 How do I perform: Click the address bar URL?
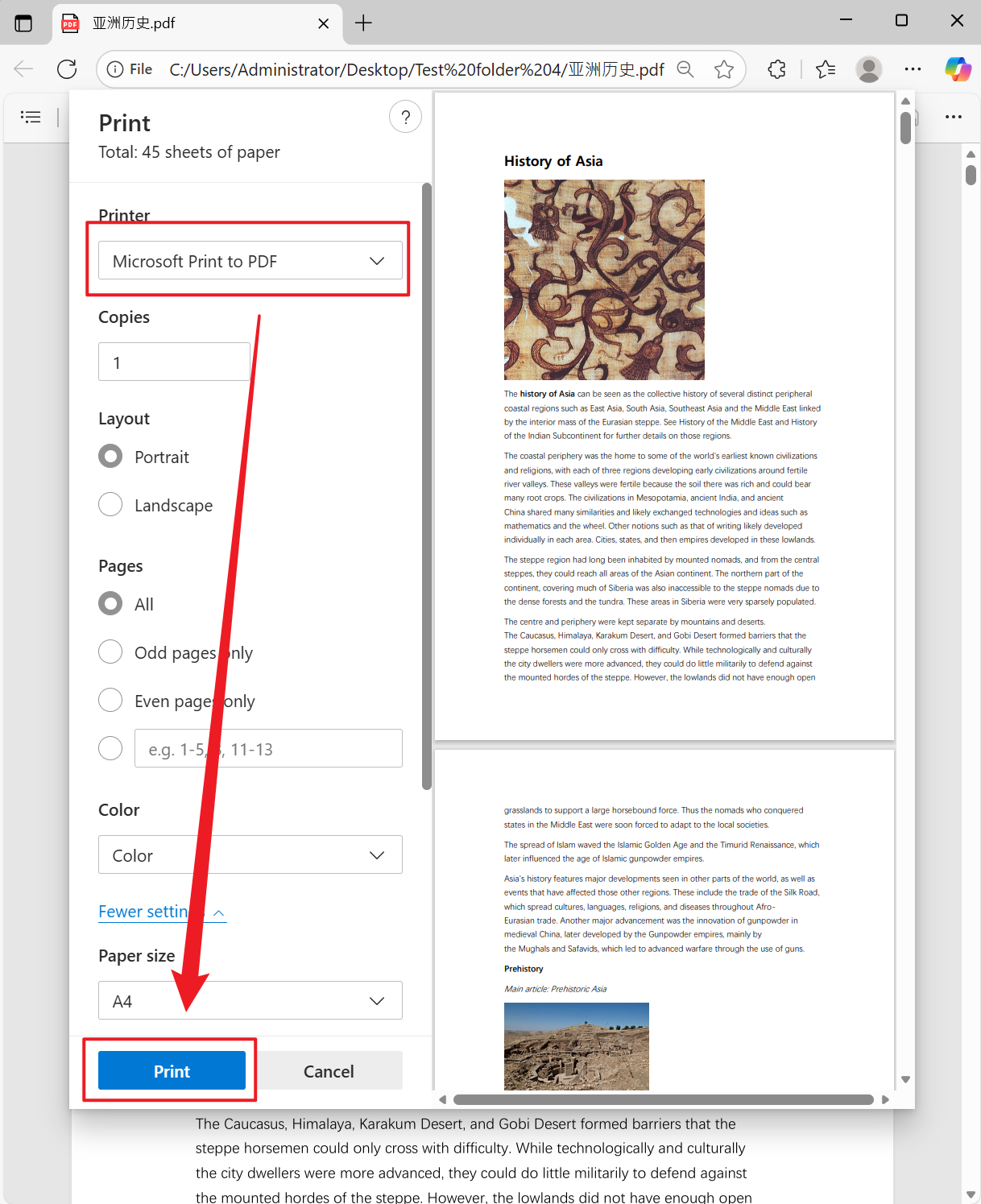point(416,70)
